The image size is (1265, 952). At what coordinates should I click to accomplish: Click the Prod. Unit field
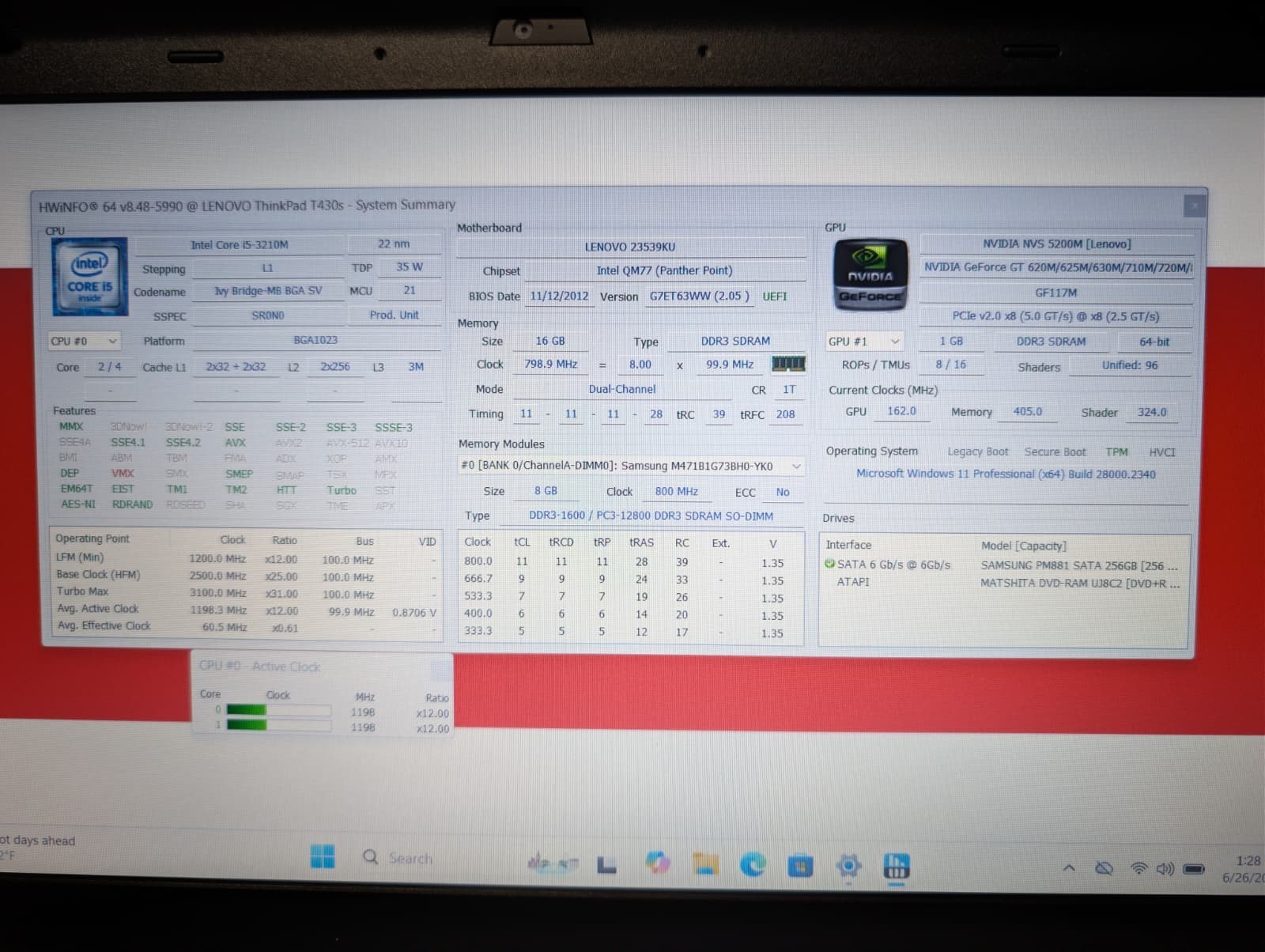(x=394, y=315)
